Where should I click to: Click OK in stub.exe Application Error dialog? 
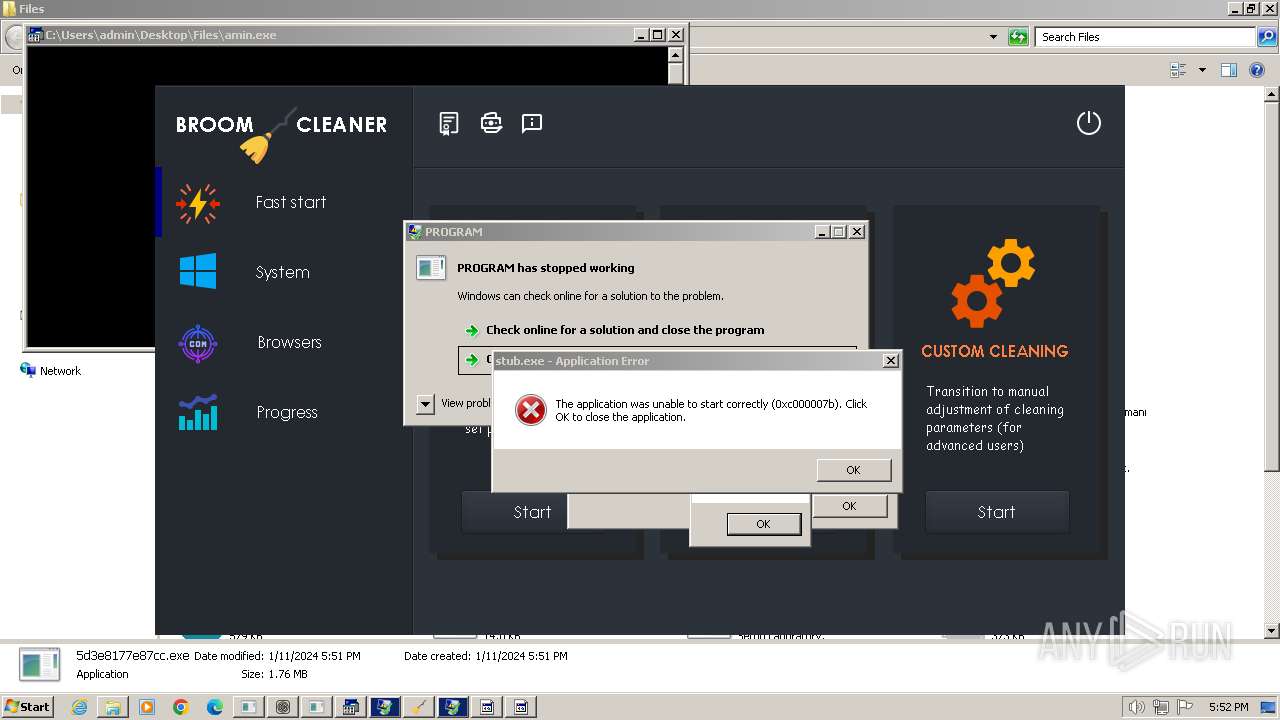pos(853,470)
